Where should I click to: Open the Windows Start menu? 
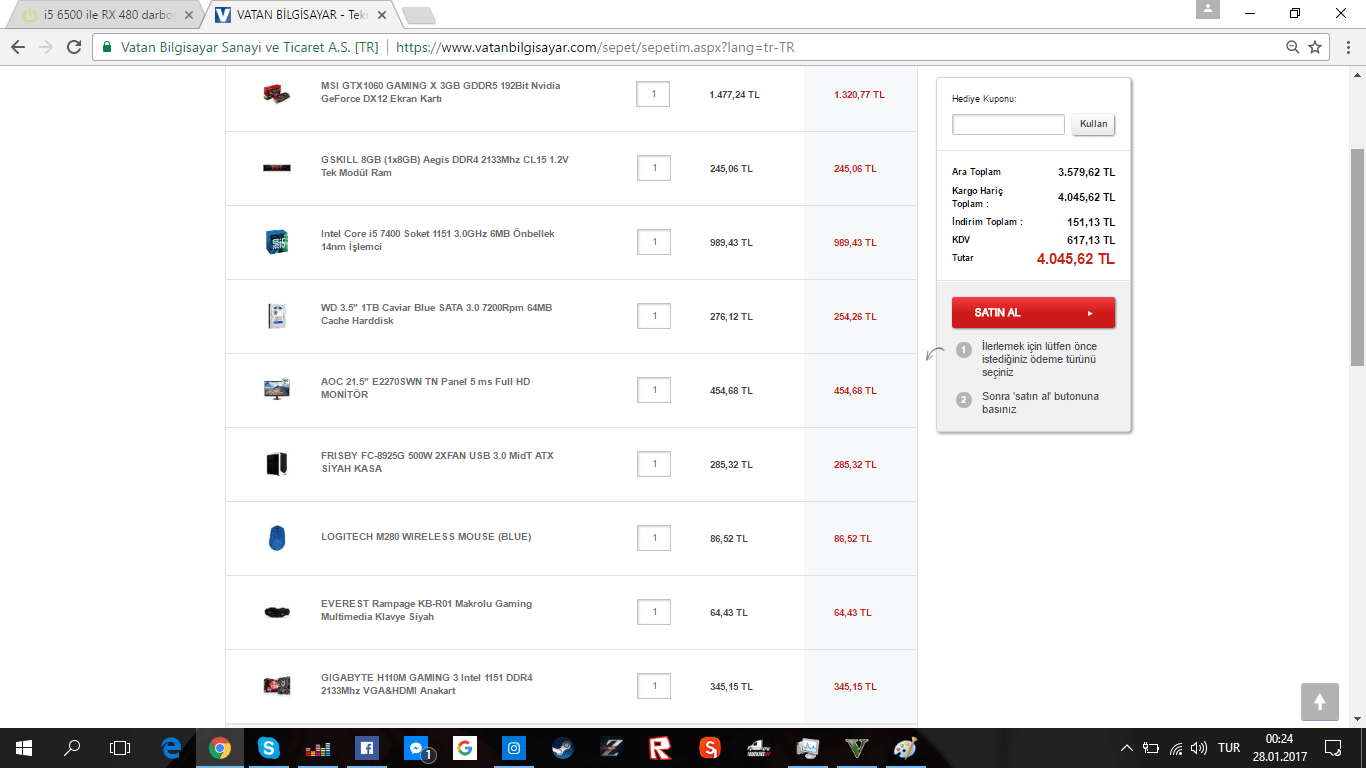(24, 747)
